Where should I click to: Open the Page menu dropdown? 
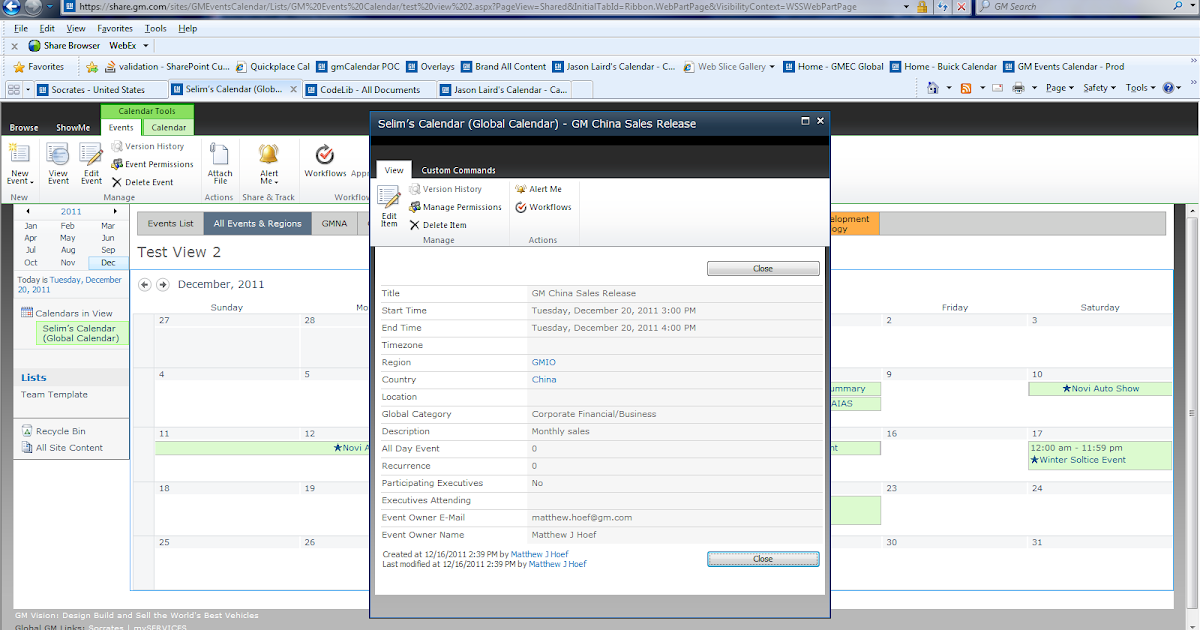click(x=1060, y=88)
